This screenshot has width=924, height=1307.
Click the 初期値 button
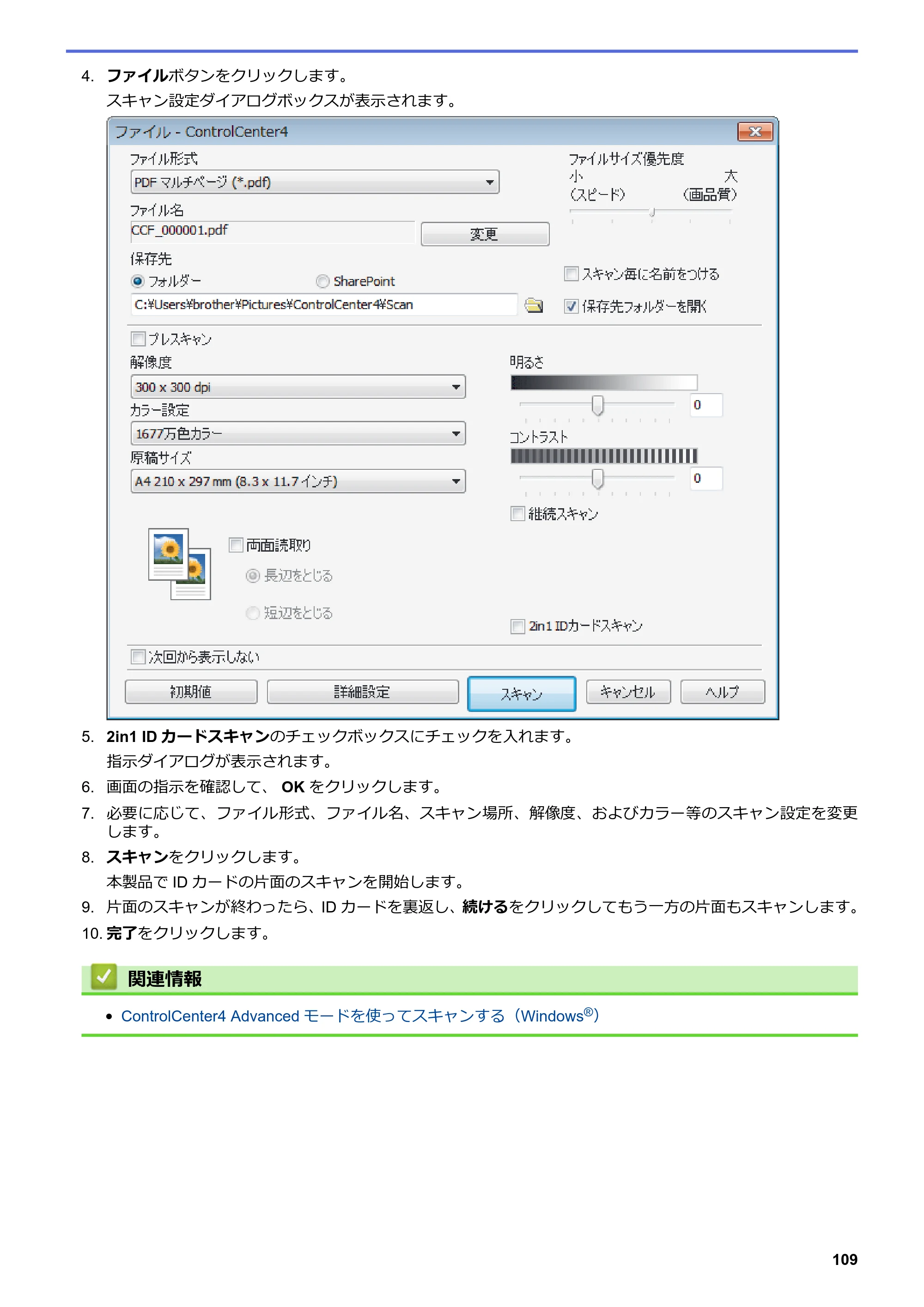[x=191, y=692]
